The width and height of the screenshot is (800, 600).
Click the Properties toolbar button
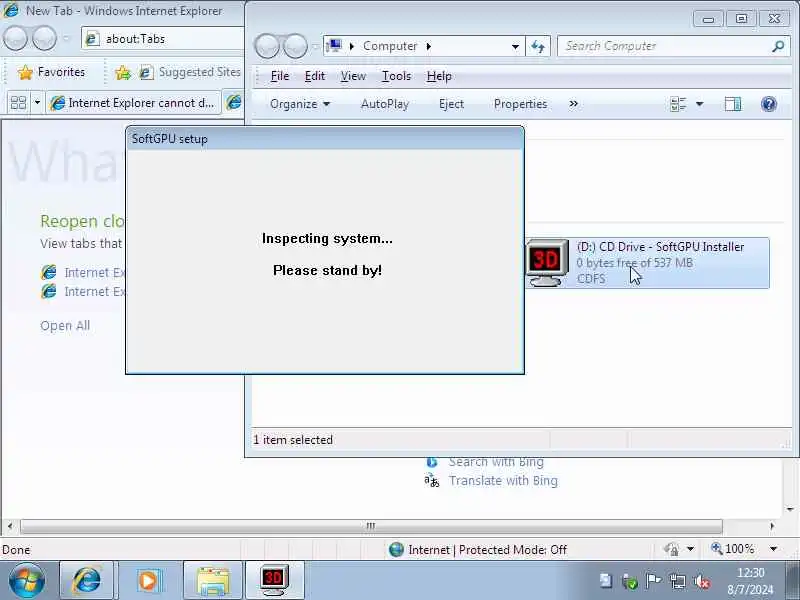(520, 104)
